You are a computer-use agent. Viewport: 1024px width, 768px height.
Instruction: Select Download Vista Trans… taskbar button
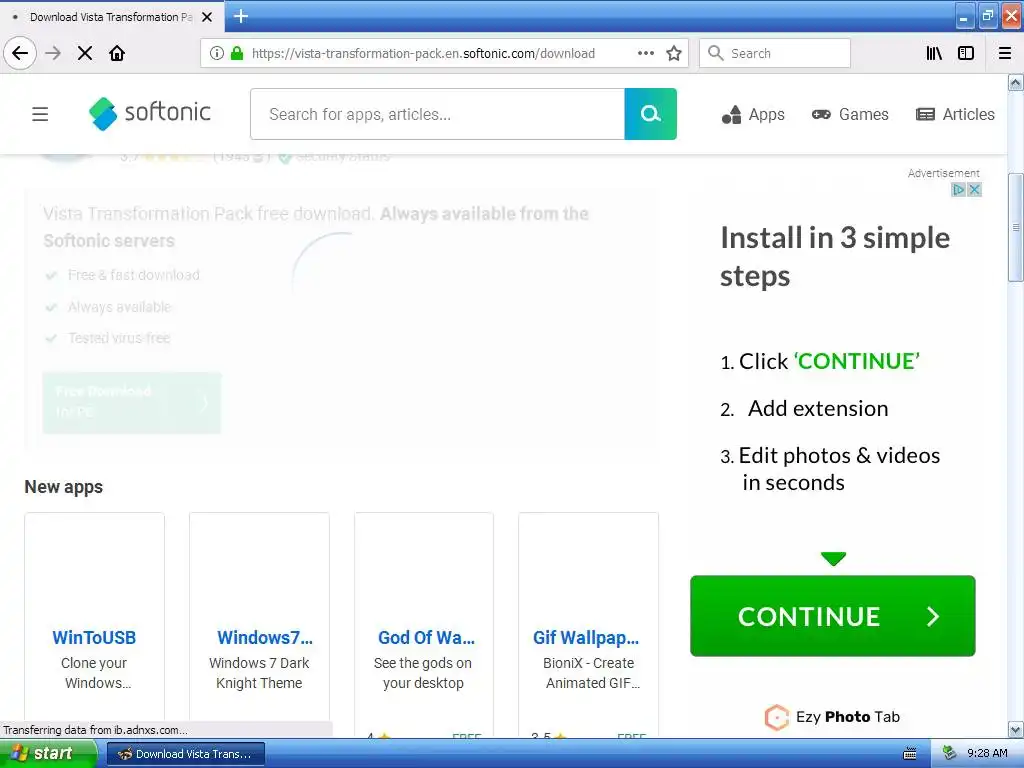pos(185,754)
